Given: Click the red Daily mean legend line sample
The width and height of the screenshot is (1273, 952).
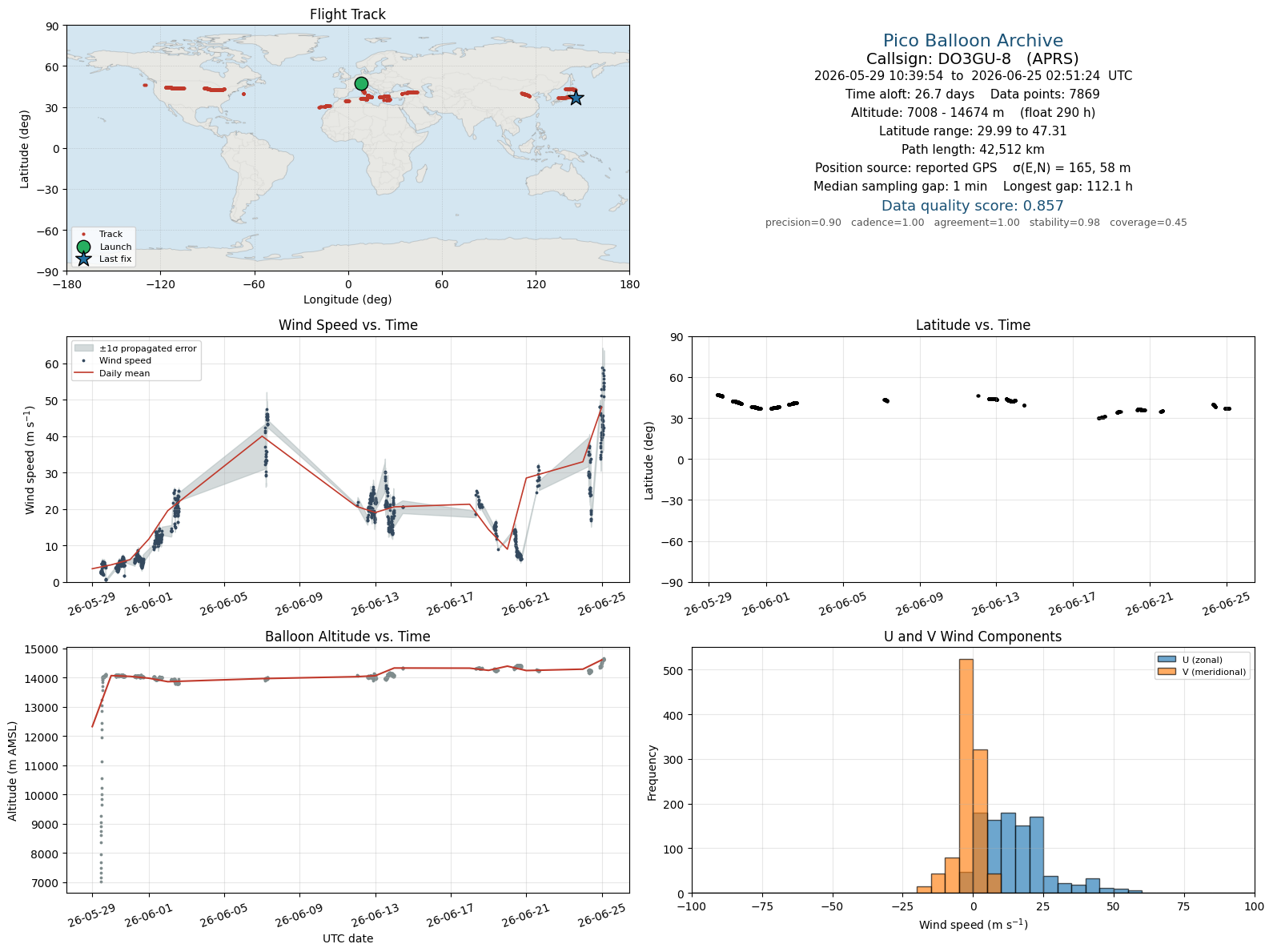Looking at the screenshot, I should click(83, 373).
